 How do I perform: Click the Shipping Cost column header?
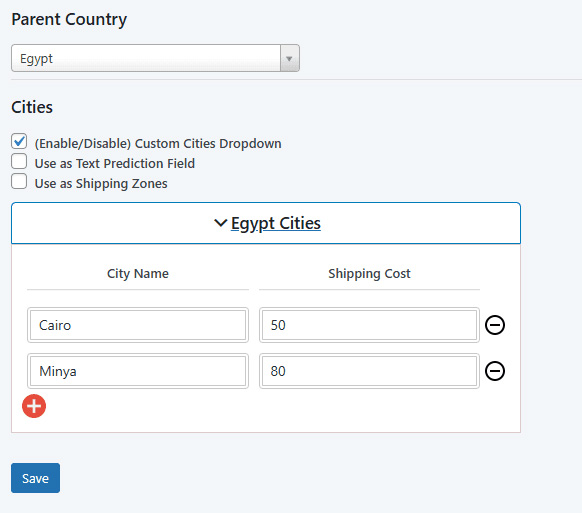369,274
